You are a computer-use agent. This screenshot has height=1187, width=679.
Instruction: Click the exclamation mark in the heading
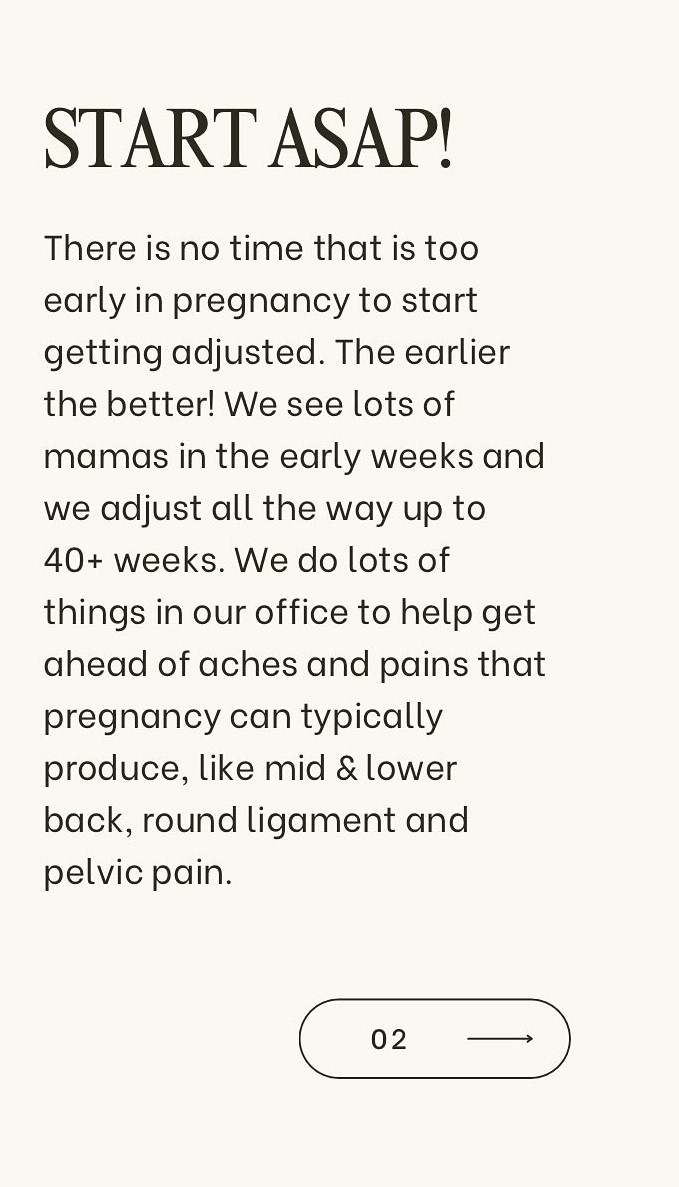445,139
